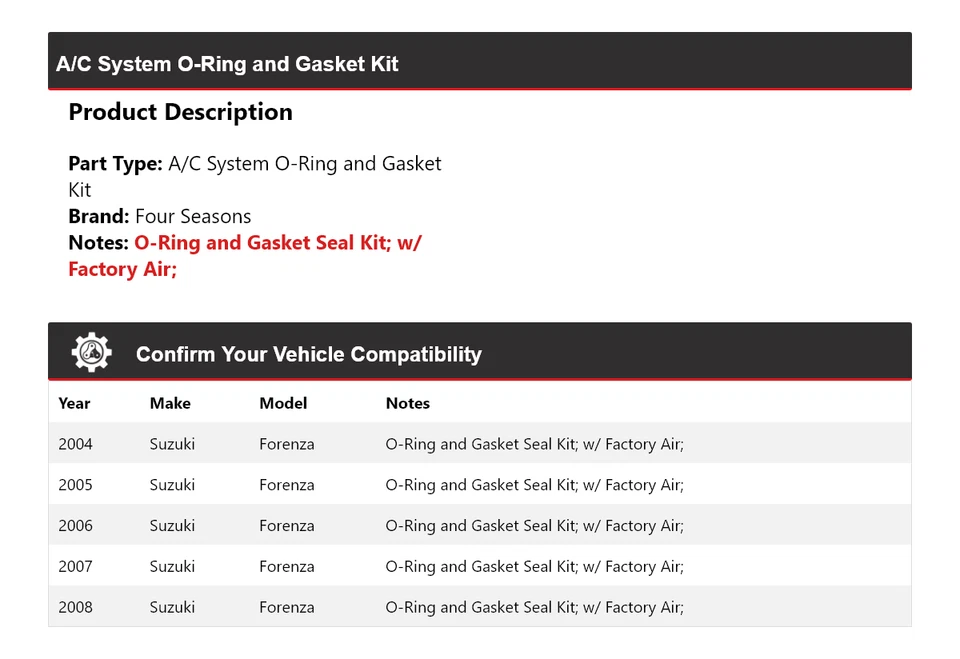Click the Year column header
Screen dimensions: 960x659
[74, 403]
